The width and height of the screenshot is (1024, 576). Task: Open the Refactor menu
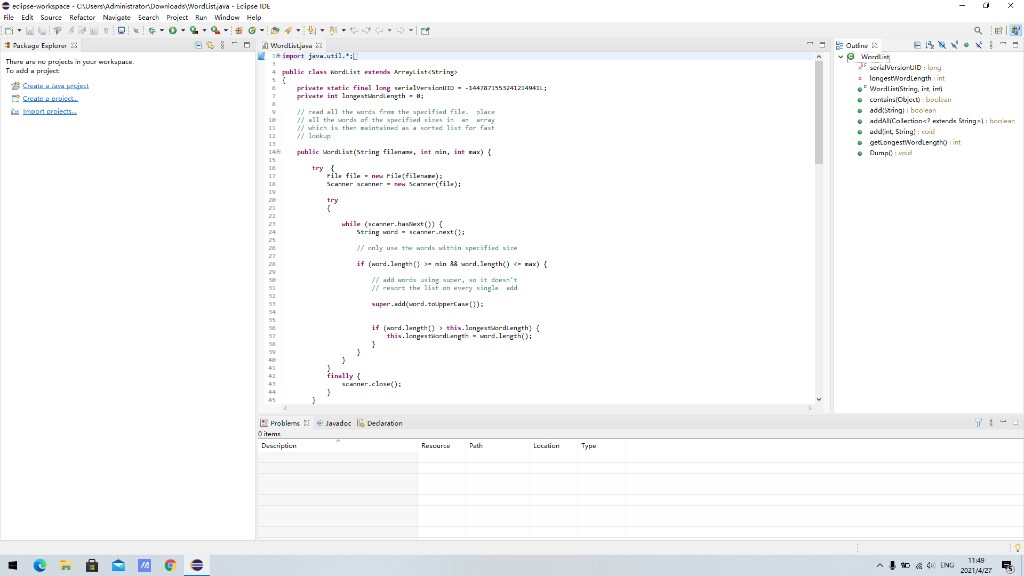pos(82,17)
